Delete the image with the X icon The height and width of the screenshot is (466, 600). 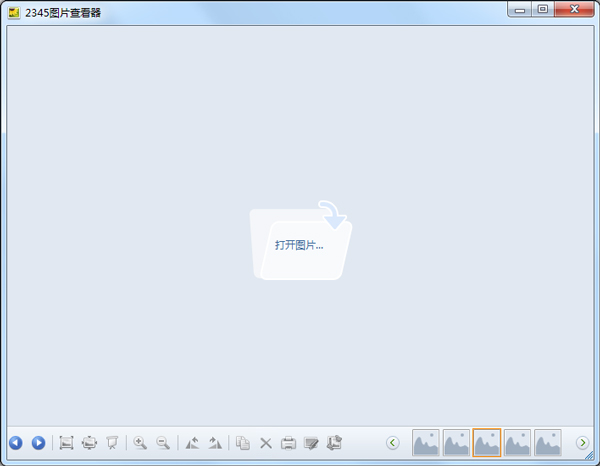266,442
